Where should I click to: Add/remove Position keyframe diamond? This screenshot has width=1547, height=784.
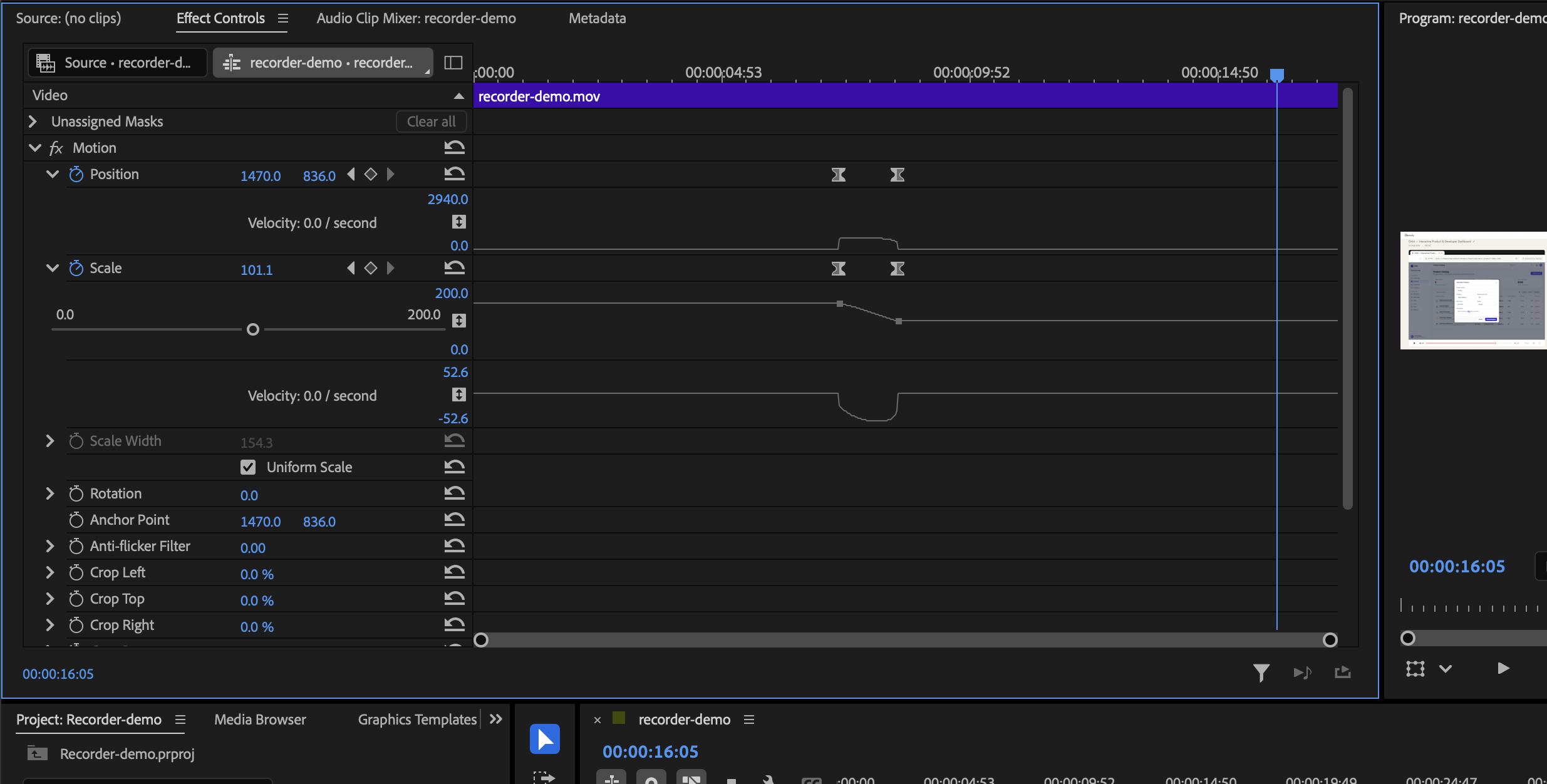[371, 174]
